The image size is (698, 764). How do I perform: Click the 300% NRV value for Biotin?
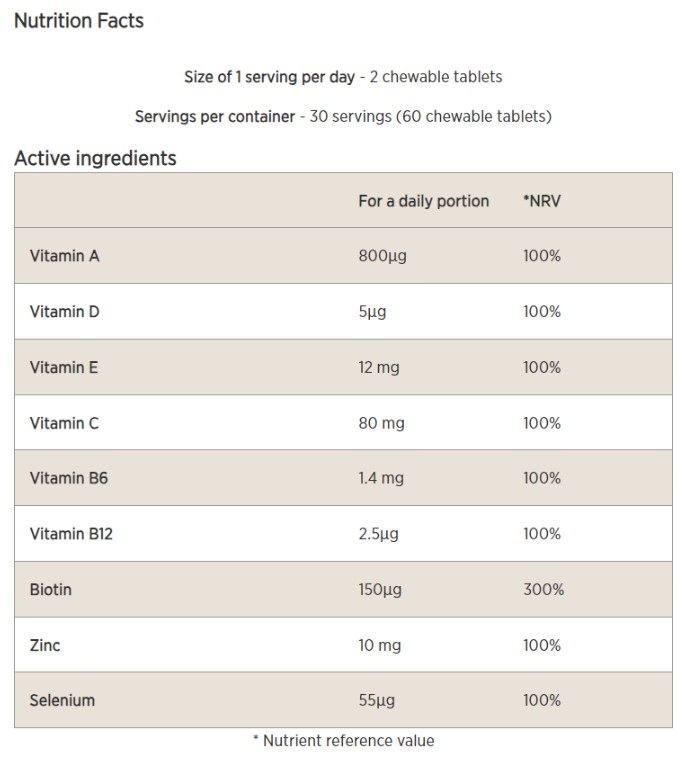543,590
